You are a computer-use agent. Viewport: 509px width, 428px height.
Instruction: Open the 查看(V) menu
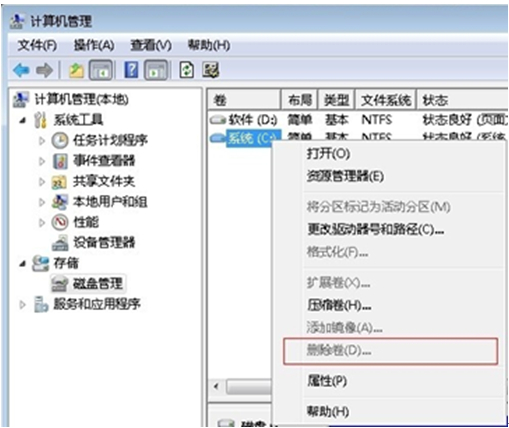click(151, 45)
